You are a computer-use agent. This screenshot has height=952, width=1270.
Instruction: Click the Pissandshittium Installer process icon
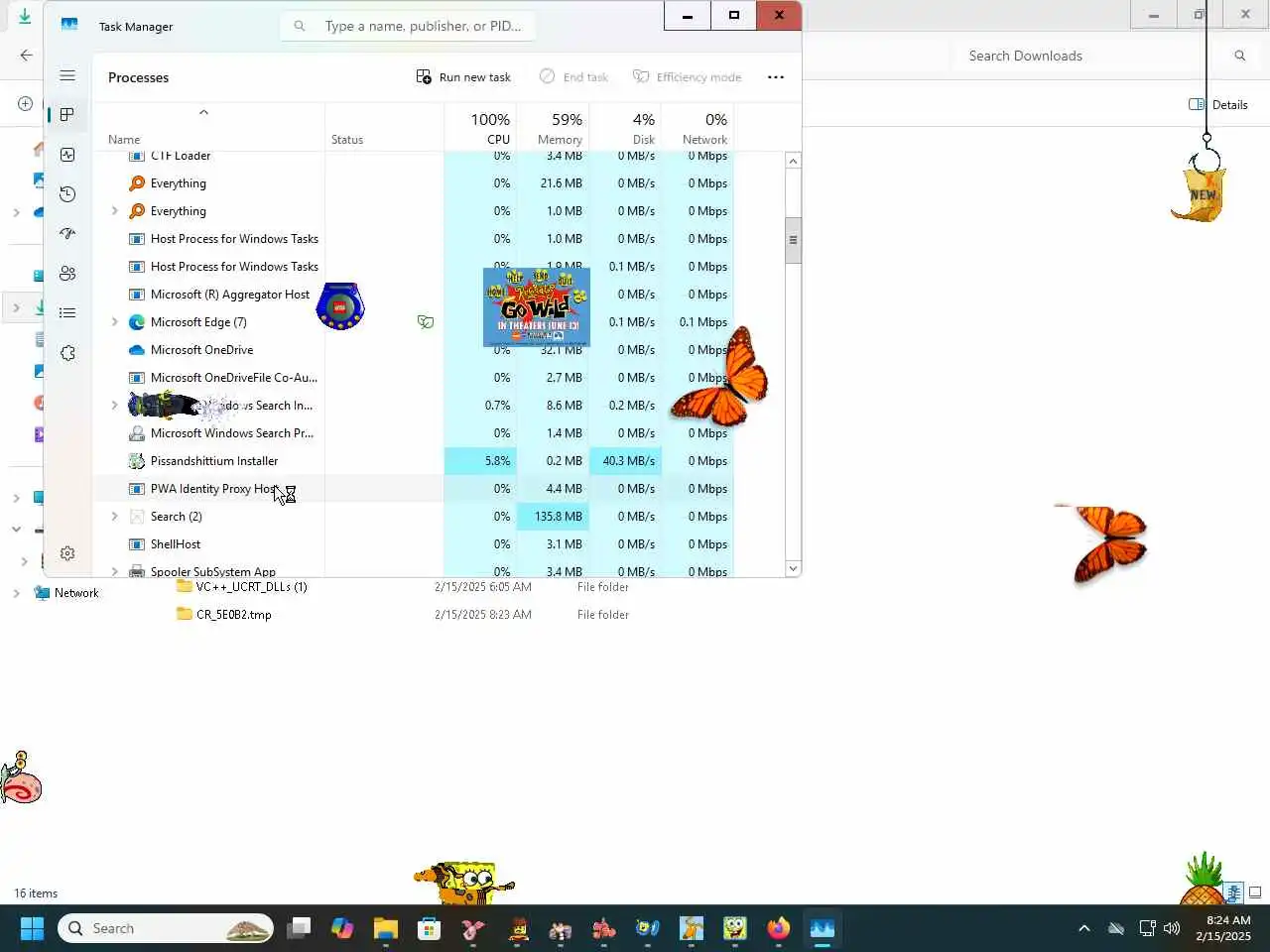pyautogui.click(x=137, y=461)
